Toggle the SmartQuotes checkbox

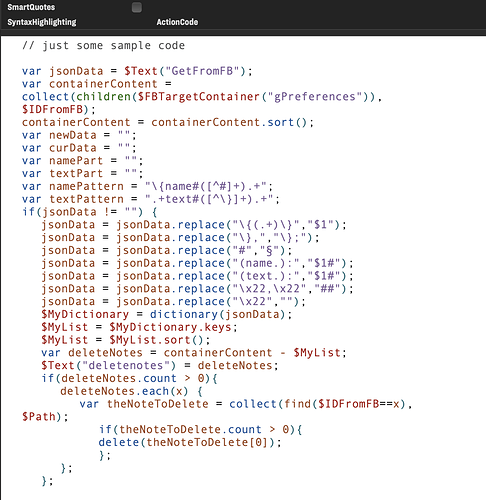click(137, 7)
